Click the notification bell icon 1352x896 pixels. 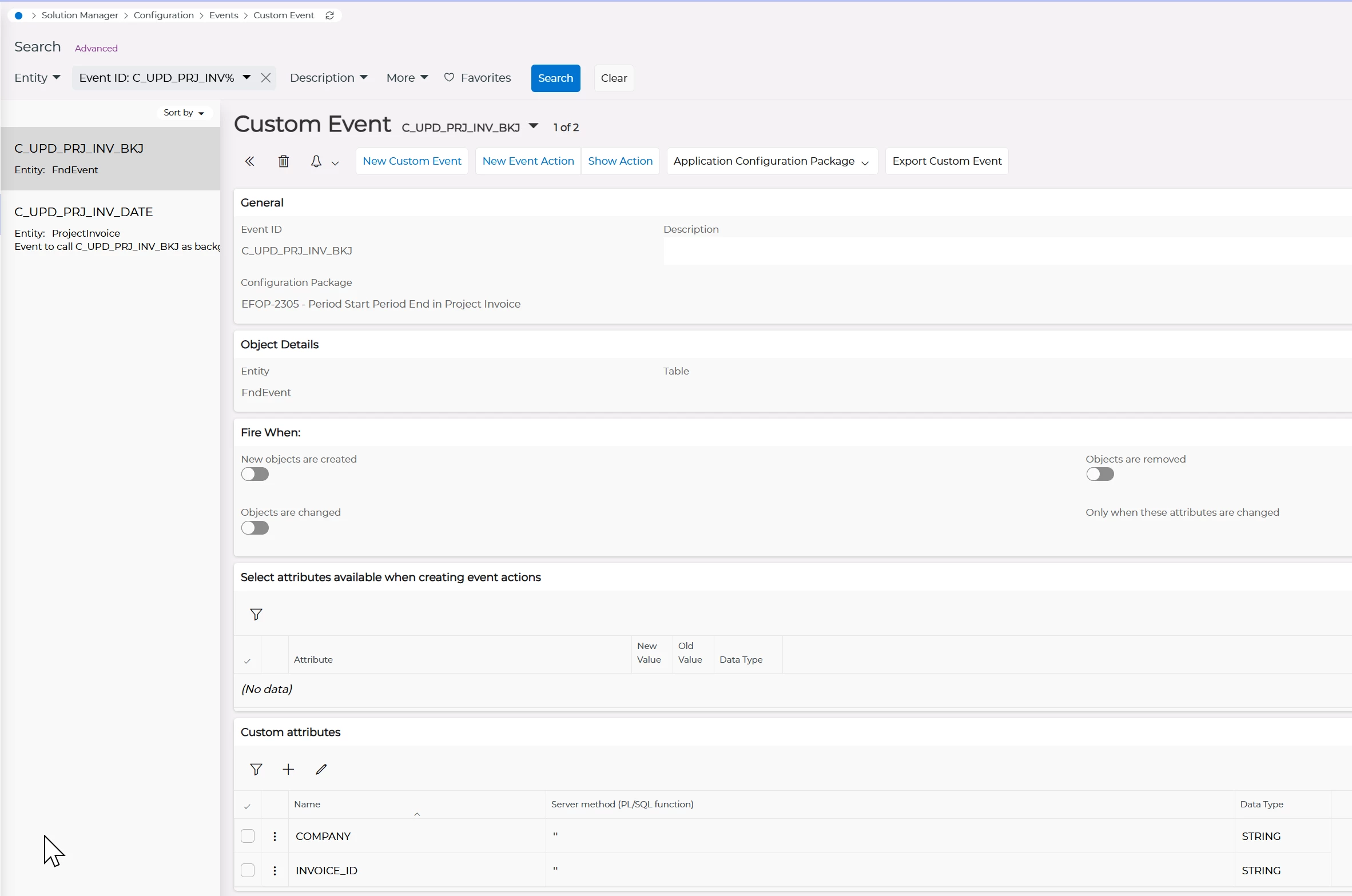[316, 161]
